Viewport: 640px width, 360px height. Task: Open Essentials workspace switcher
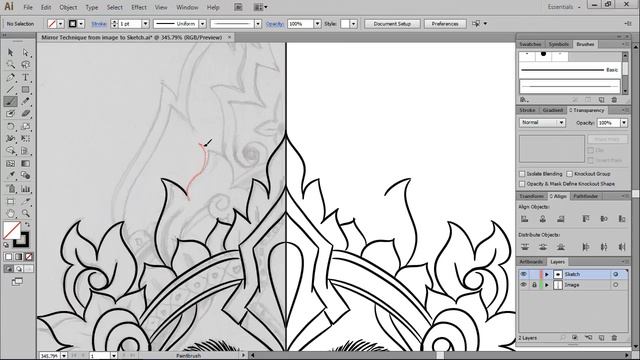[x=565, y=7]
